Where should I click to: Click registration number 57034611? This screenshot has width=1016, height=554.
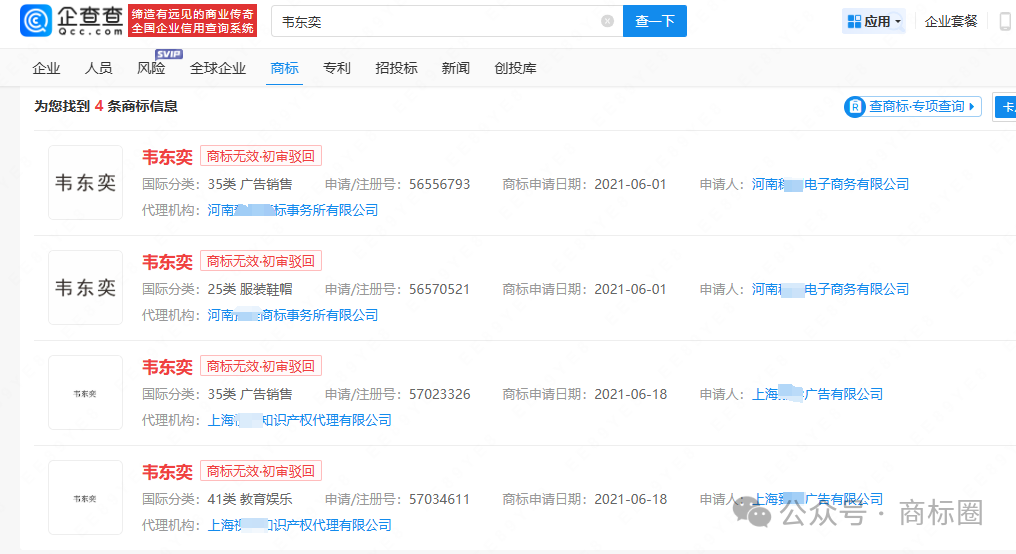click(x=439, y=499)
